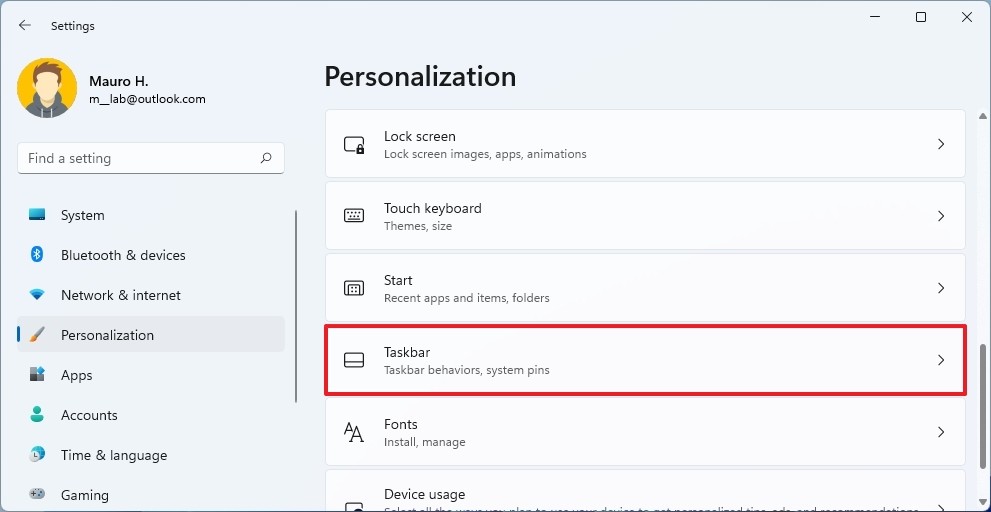Open Taskbar settings chevron
This screenshot has height=512, width=991.
(940, 360)
